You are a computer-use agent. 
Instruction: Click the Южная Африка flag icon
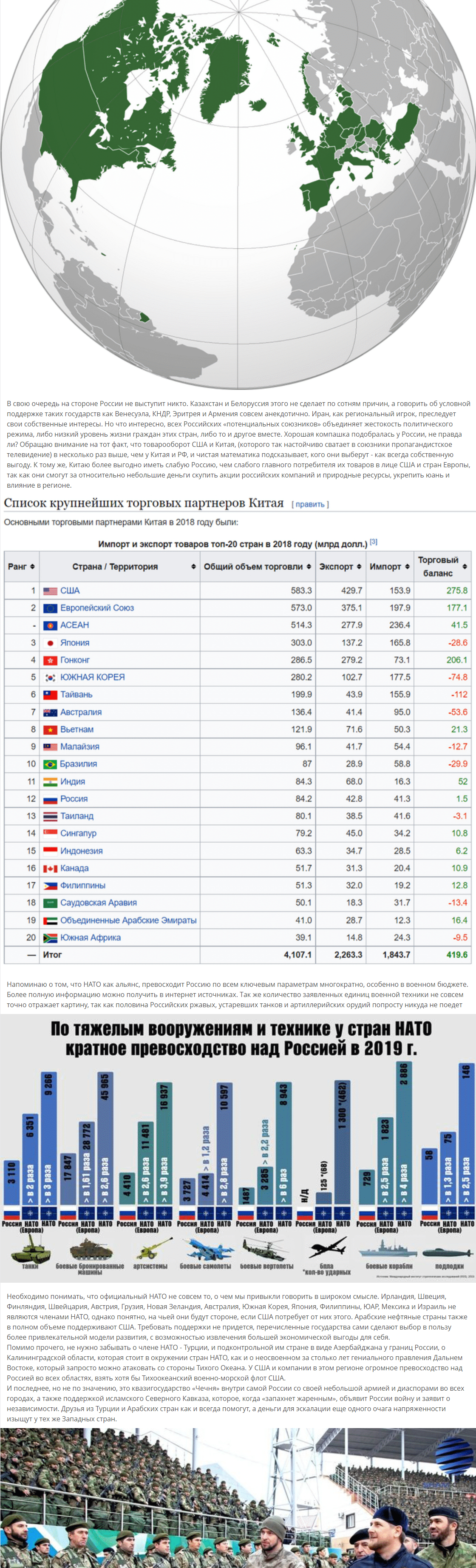(50, 937)
